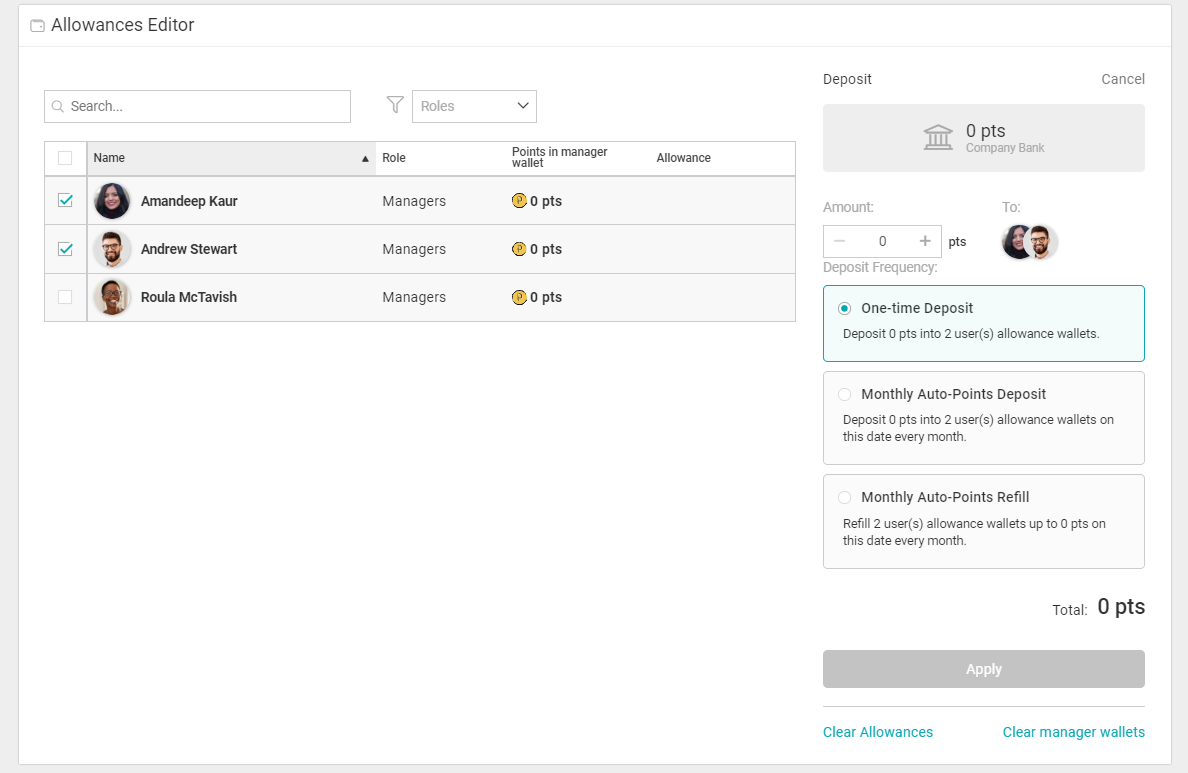The height and width of the screenshot is (773, 1188).
Task: Click Roula McTavish's profile picture
Action: click(112, 297)
